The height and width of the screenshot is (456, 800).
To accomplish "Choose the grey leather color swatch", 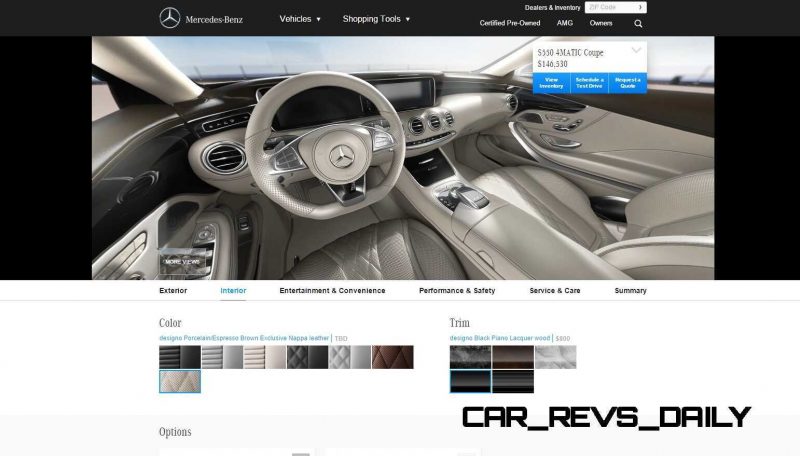I will point(222,357).
